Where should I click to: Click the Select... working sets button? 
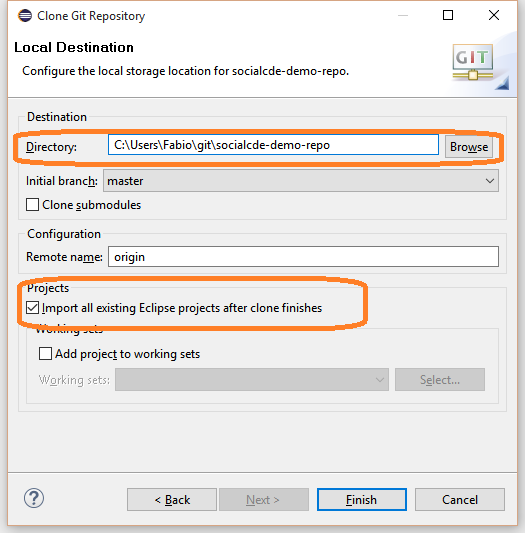point(440,379)
